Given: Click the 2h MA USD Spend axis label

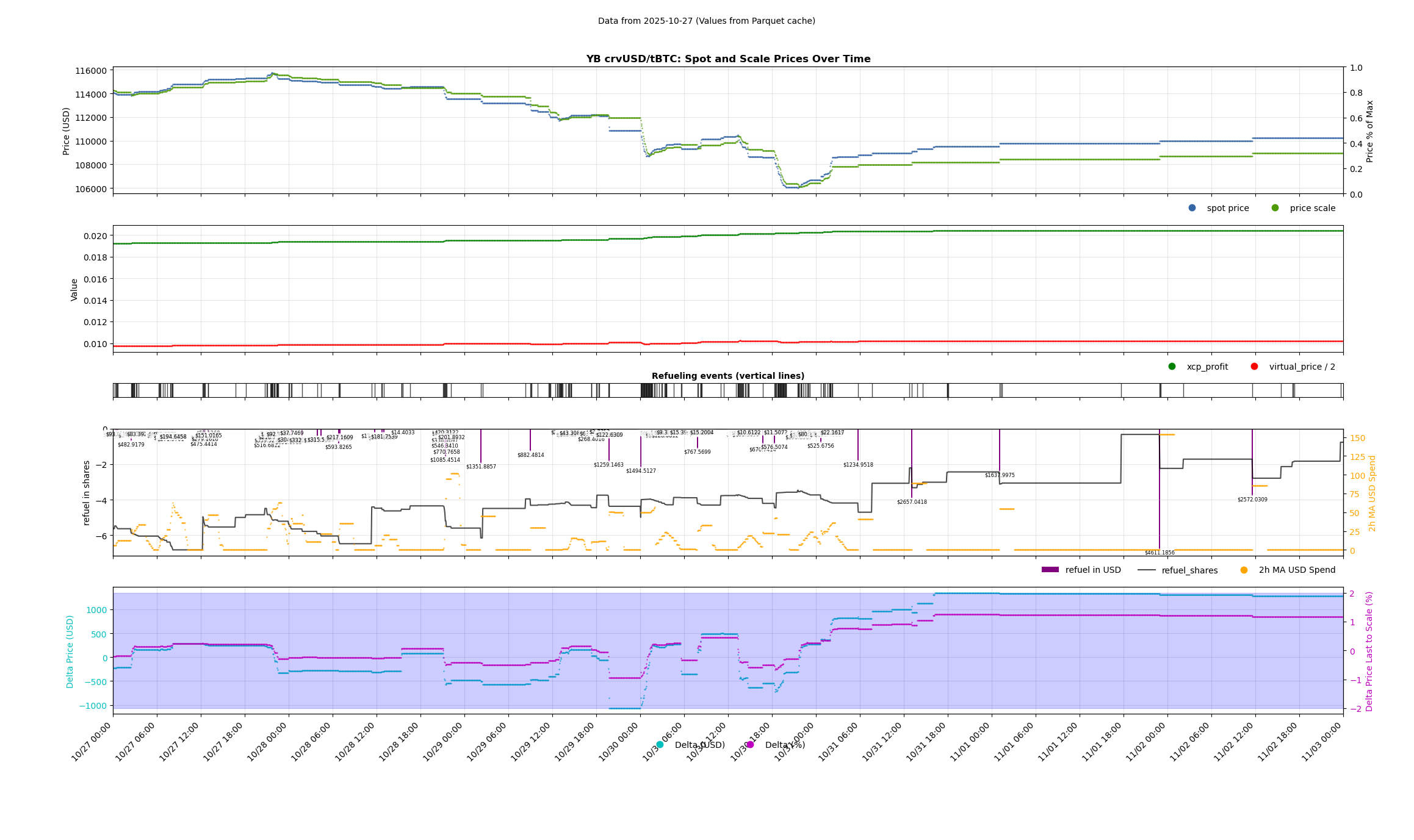Looking at the screenshot, I should (x=1372, y=493).
